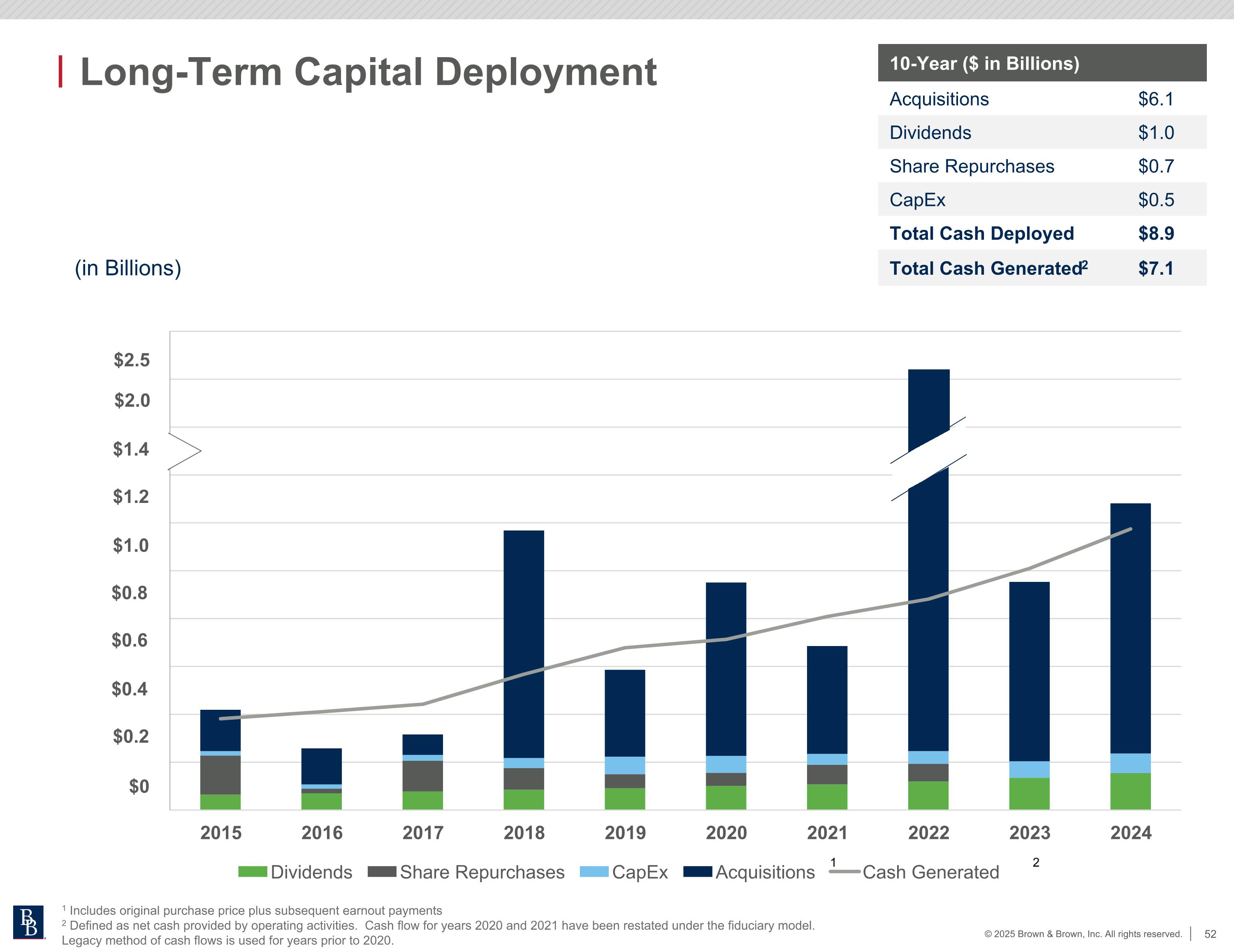Image resolution: width=1234 pixels, height=952 pixels.
Task: Click the bar break mark on 2022 column
Action: pos(928,459)
